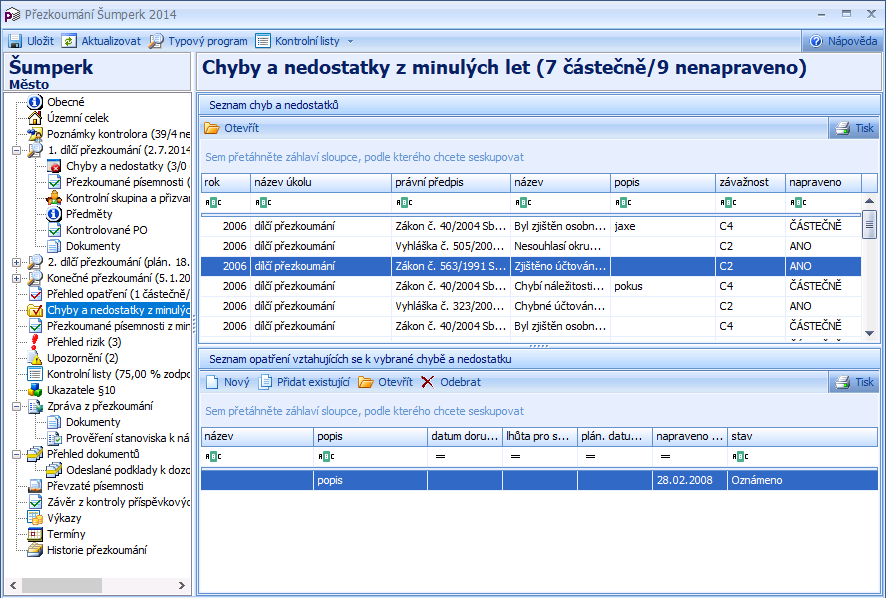Screen dimensions: 886x598
Task: Click the Uložit save icon
Action: click(x=15, y=41)
